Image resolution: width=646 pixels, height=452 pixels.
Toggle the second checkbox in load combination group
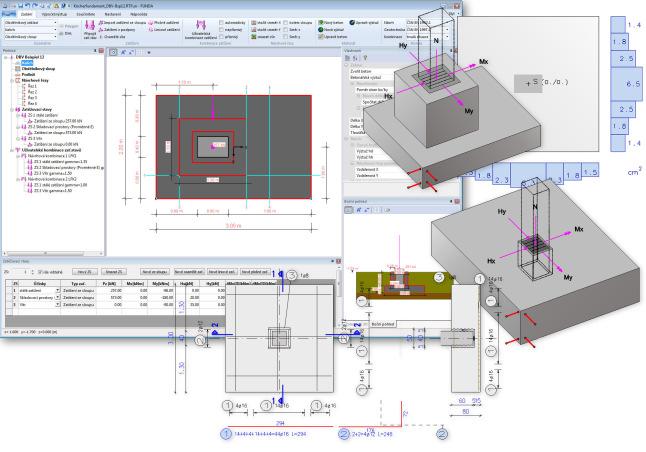pos(222,30)
